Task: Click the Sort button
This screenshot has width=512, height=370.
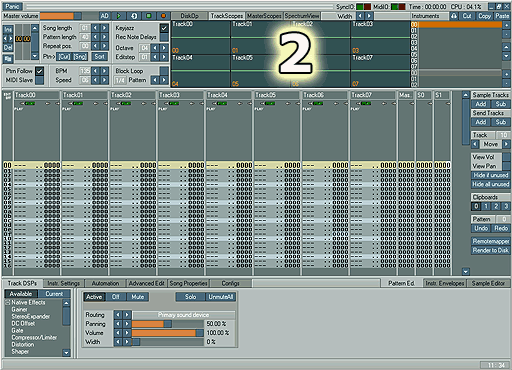Action: pyautogui.click(x=100, y=56)
